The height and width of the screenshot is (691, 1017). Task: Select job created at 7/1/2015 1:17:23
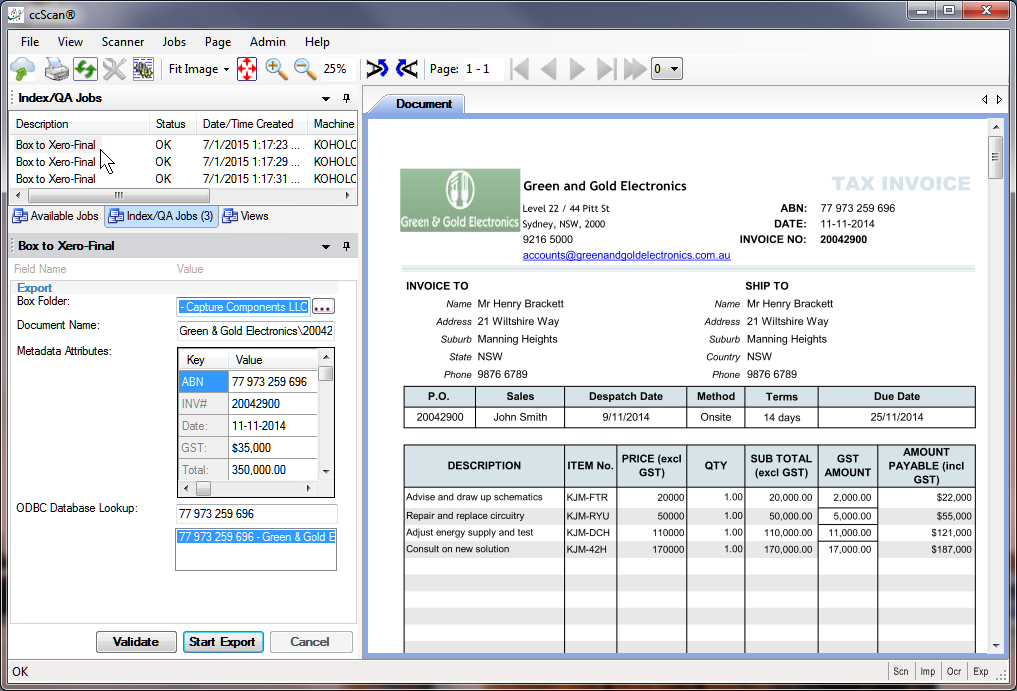click(184, 145)
